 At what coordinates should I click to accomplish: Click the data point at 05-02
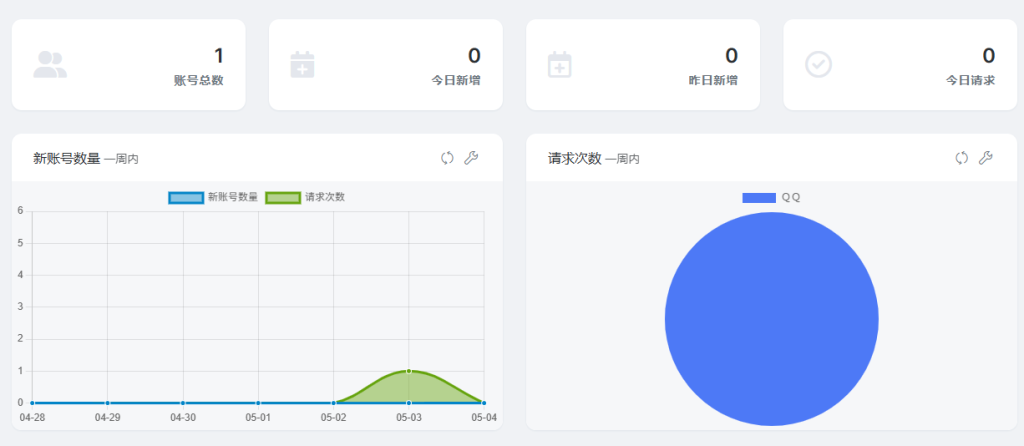pyautogui.click(x=334, y=403)
